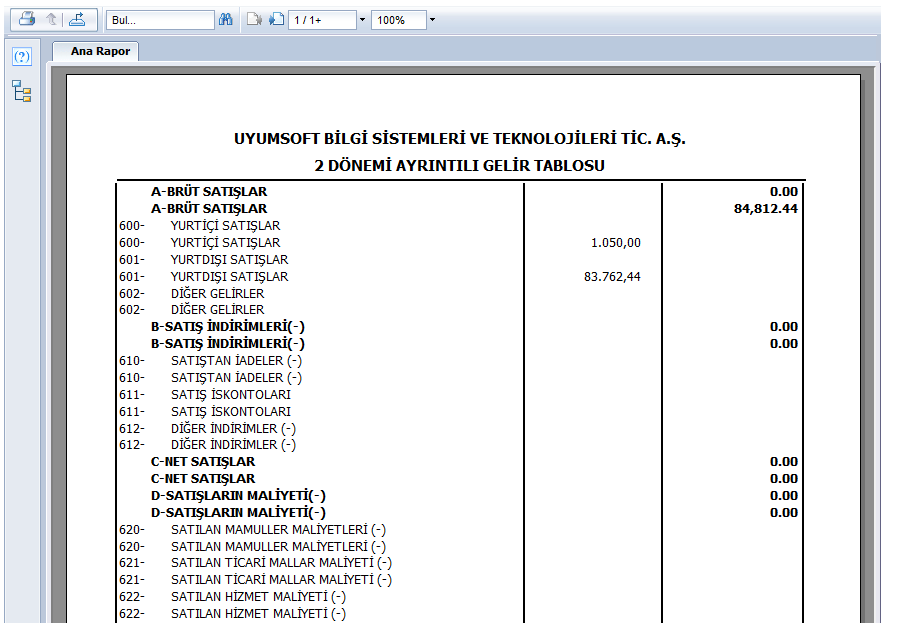This screenshot has width=904, height=623.
Task: Click the 84,812.44 total value
Action: click(x=765, y=209)
